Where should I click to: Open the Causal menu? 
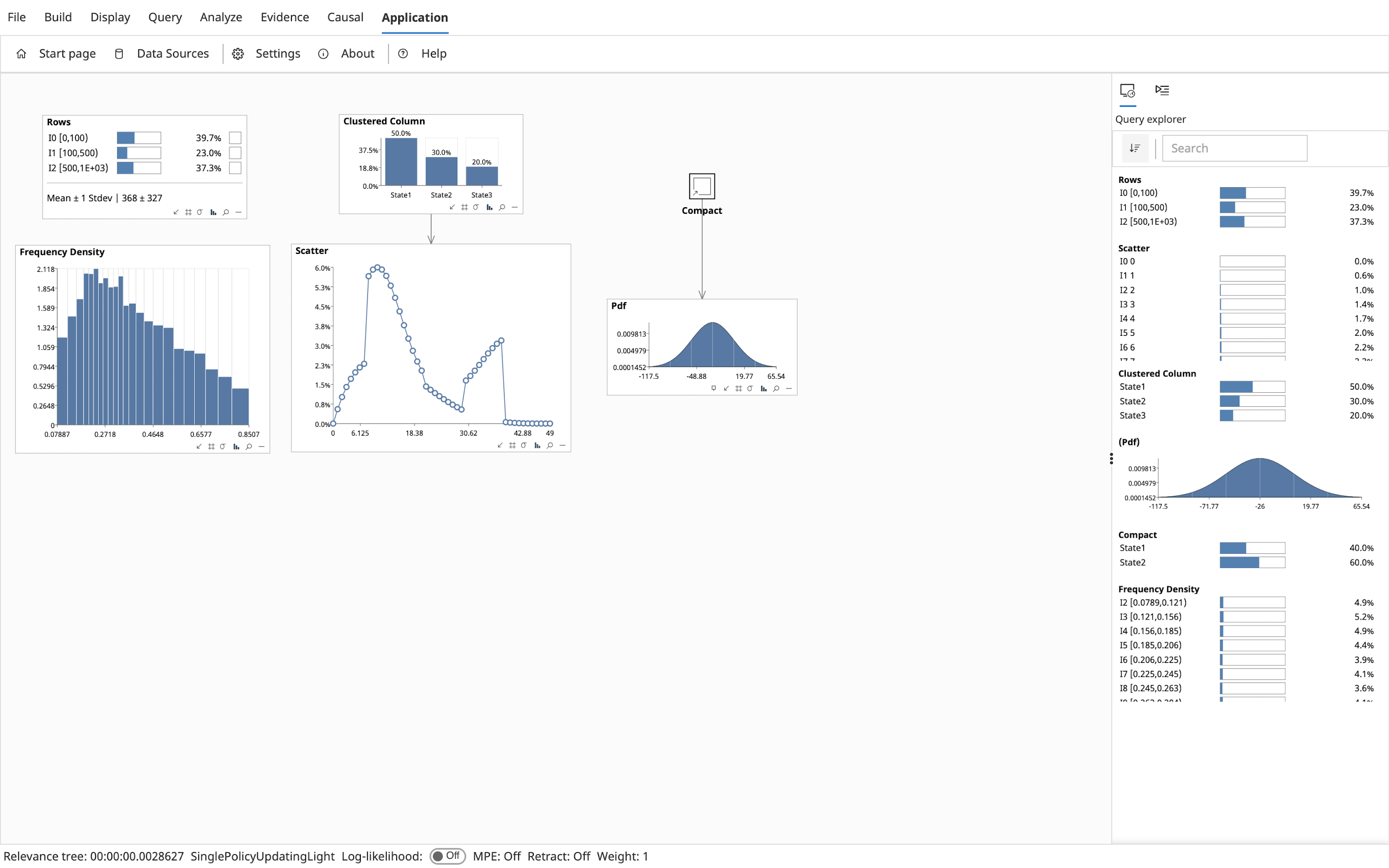[345, 17]
